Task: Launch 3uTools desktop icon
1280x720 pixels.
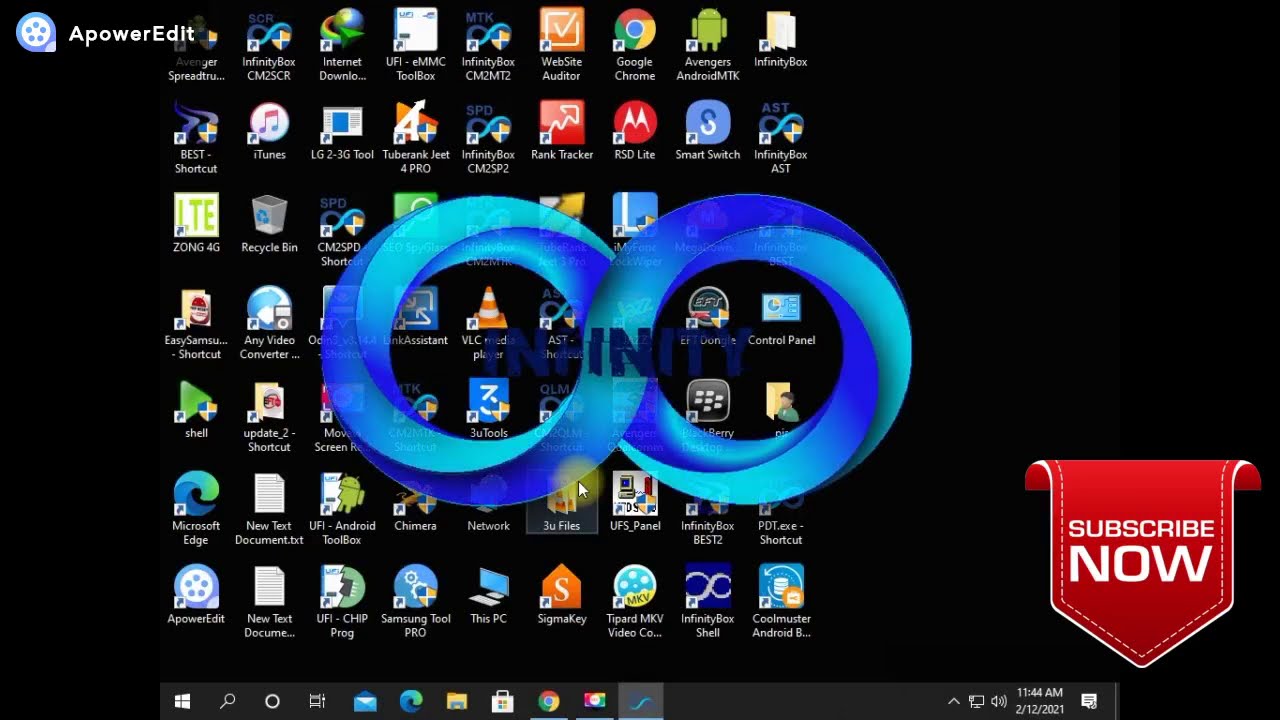Action: click(x=488, y=410)
